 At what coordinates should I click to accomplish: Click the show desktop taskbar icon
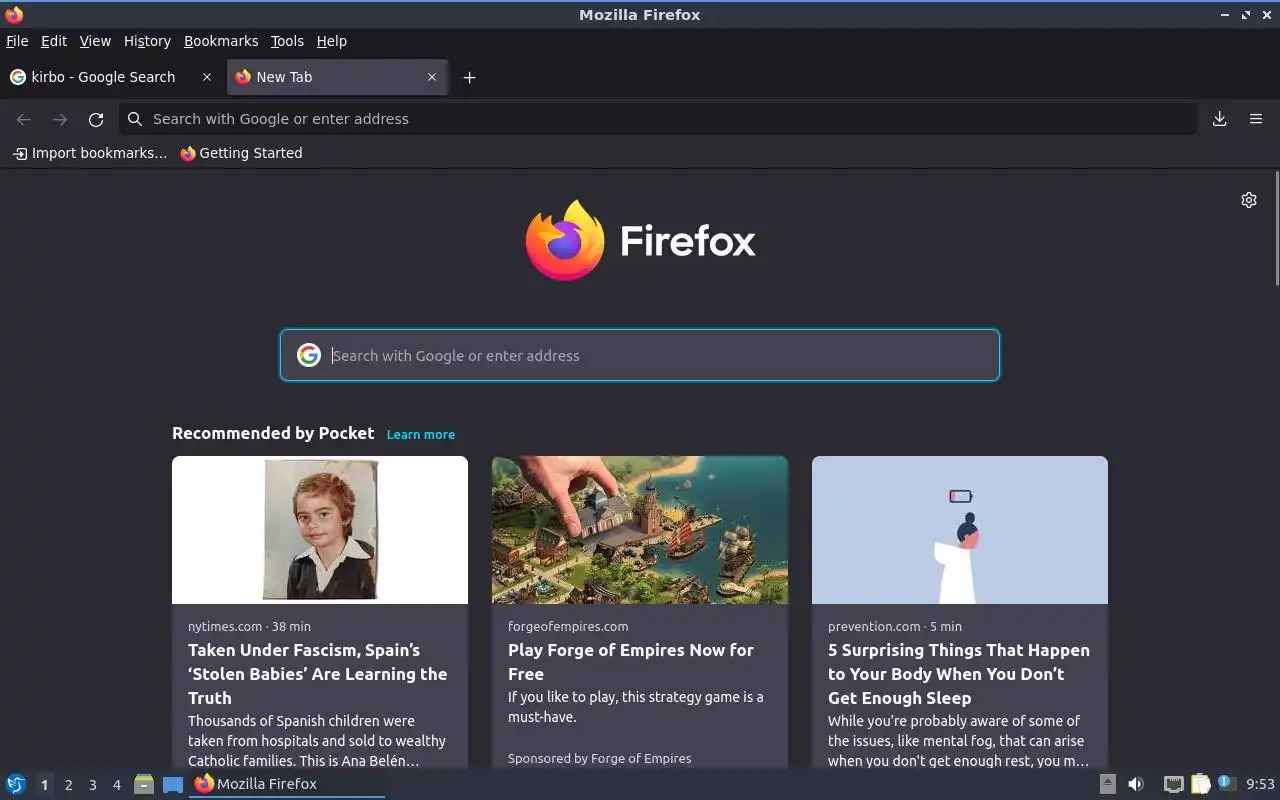173,784
